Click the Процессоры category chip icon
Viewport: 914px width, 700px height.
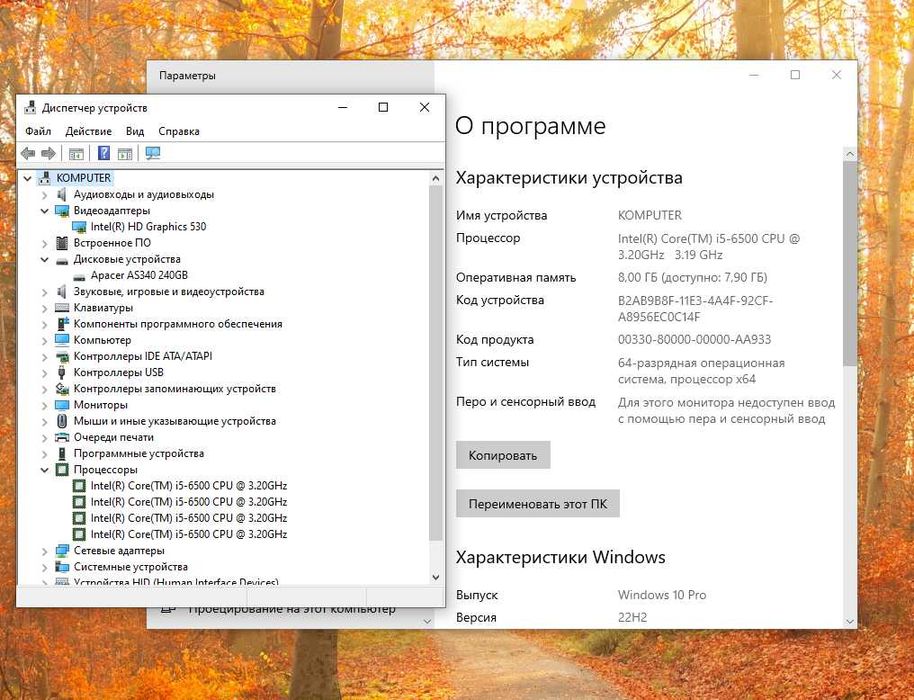coord(62,470)
